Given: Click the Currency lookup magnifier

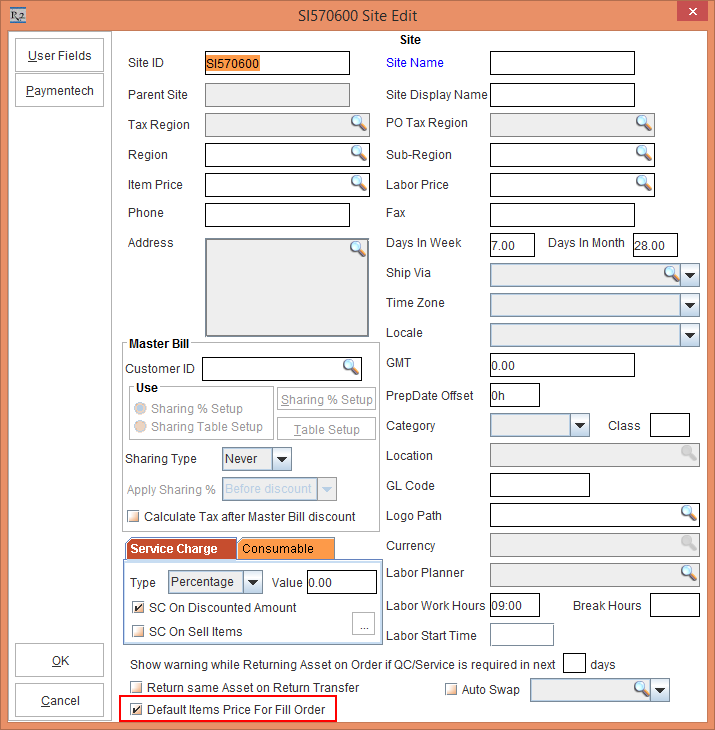Looking at the screenshot, I should [x=689, y=543].
